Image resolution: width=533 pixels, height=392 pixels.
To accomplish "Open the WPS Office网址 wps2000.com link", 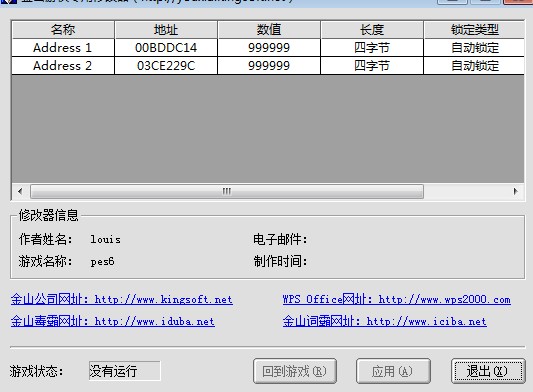I will [397, 299].
